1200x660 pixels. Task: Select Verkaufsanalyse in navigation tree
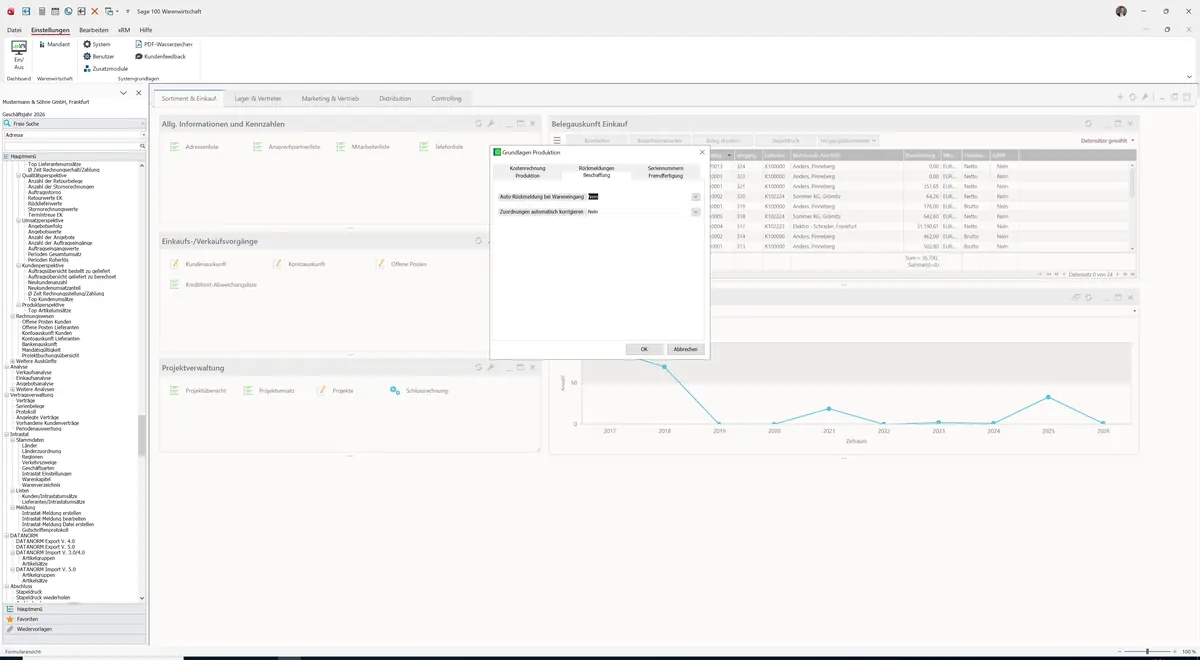[x=34, y=372]
